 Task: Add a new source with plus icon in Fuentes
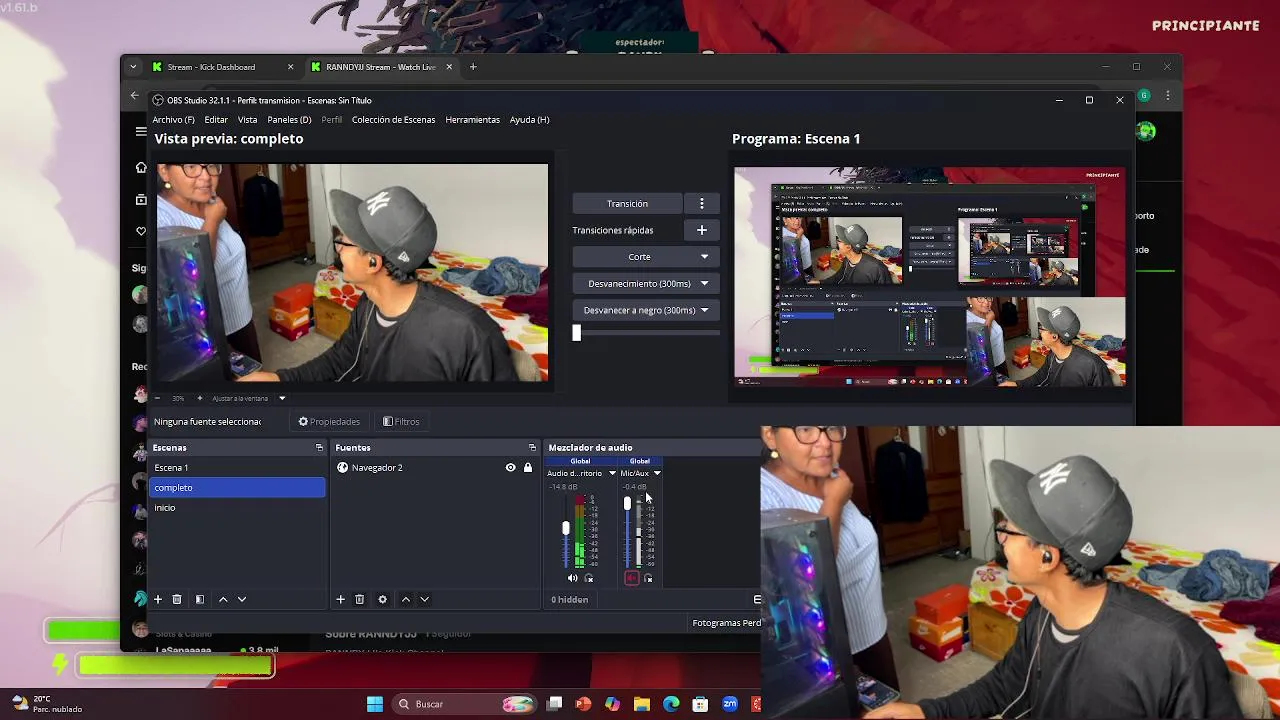pyautogui.click(x=340, y=599)
